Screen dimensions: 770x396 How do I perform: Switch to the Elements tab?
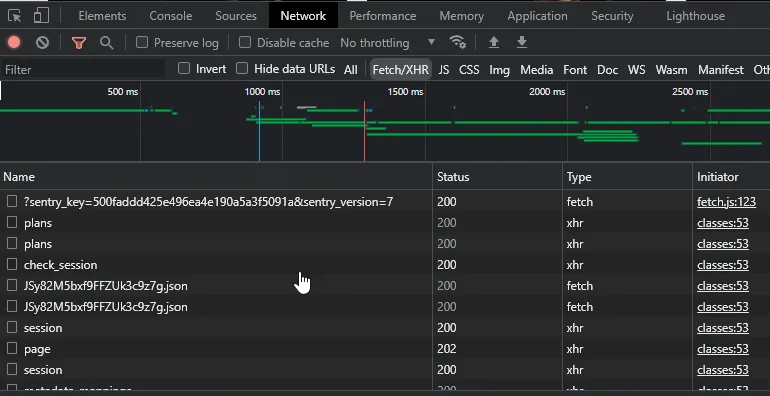tap(102, 16)
